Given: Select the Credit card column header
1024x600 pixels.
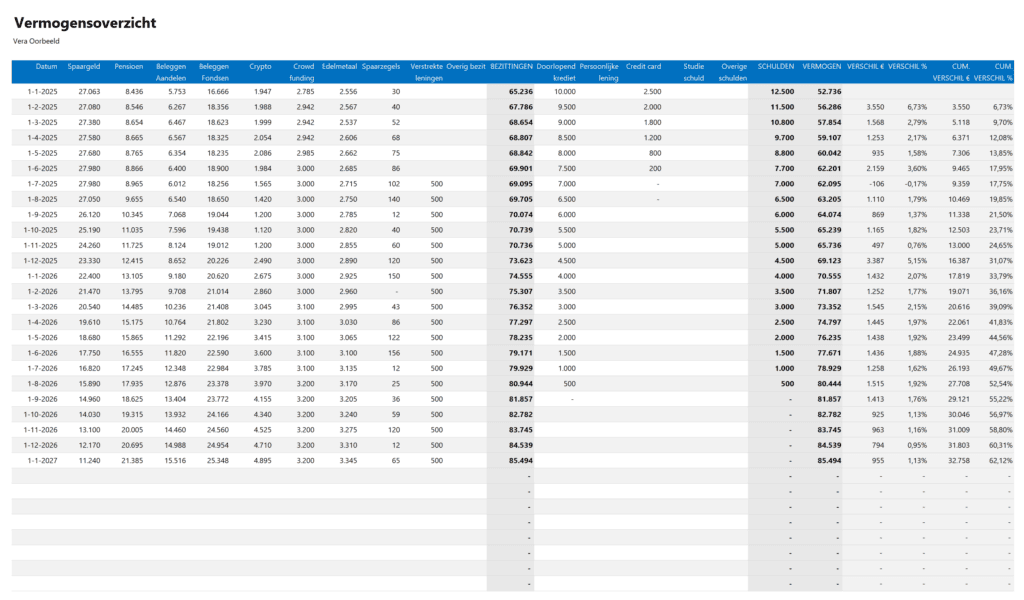Looking at the screenshot, I should pos(643,66).
